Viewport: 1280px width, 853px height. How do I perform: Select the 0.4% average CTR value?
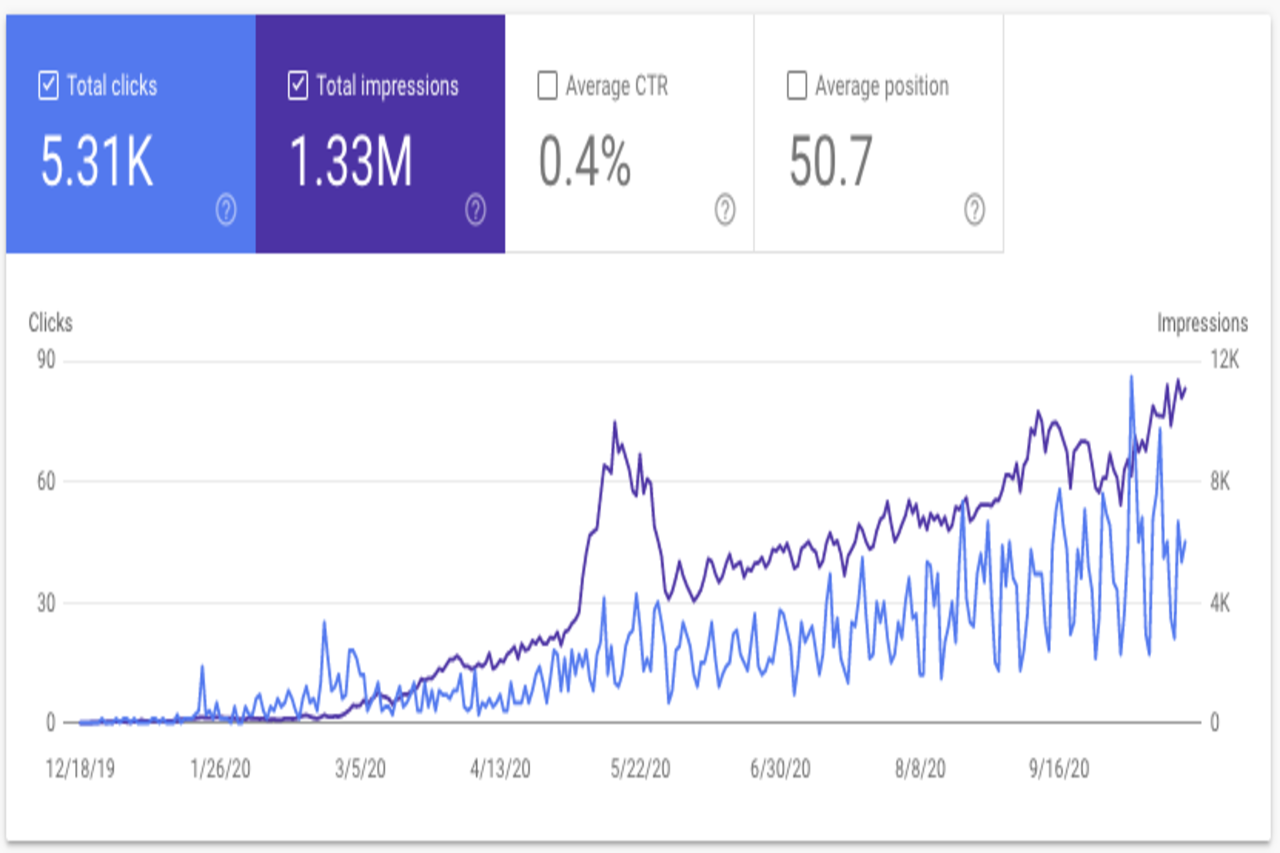(585, 162)
